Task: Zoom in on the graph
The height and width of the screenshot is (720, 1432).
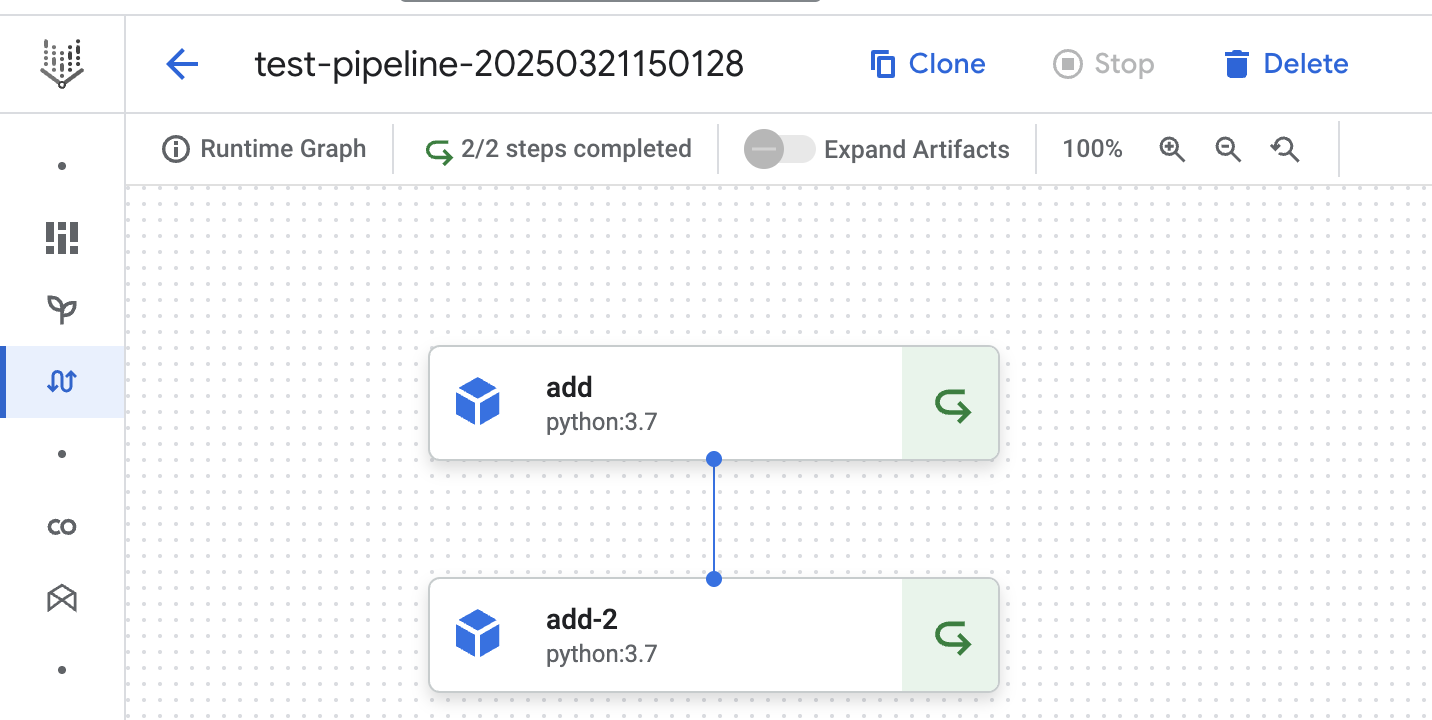Action: [1172, 150]
